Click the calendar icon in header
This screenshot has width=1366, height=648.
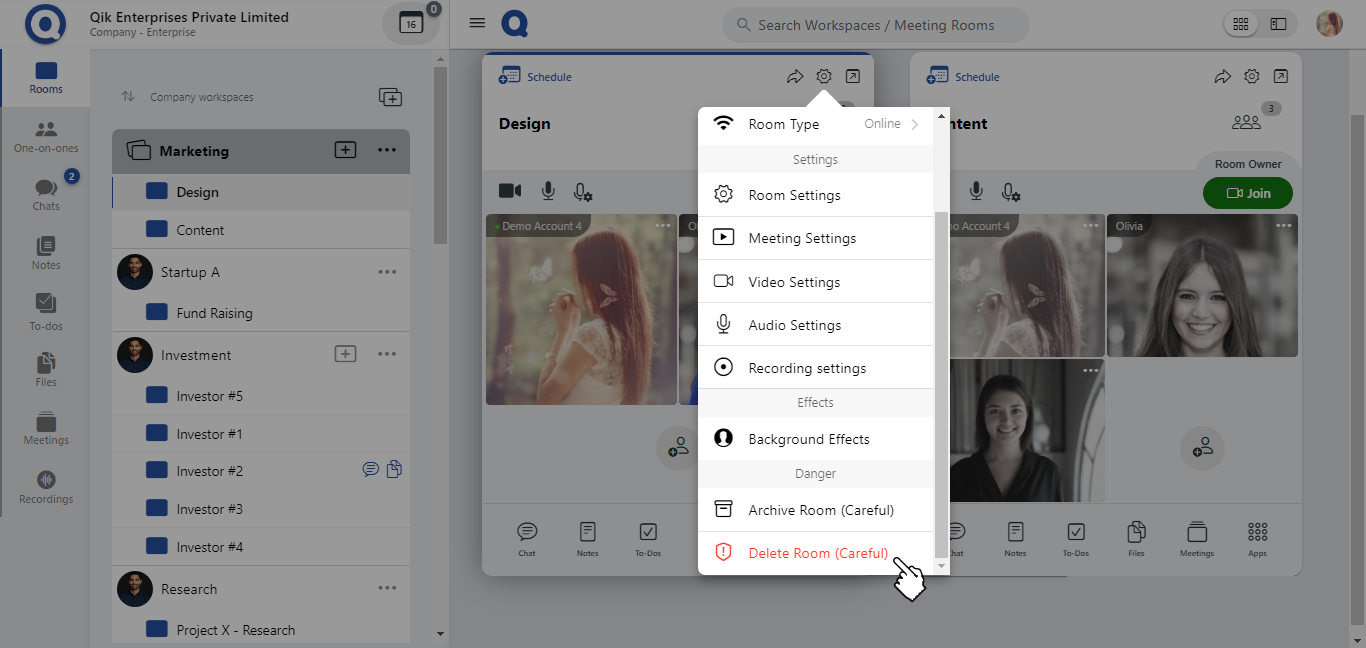coord(411,24)
